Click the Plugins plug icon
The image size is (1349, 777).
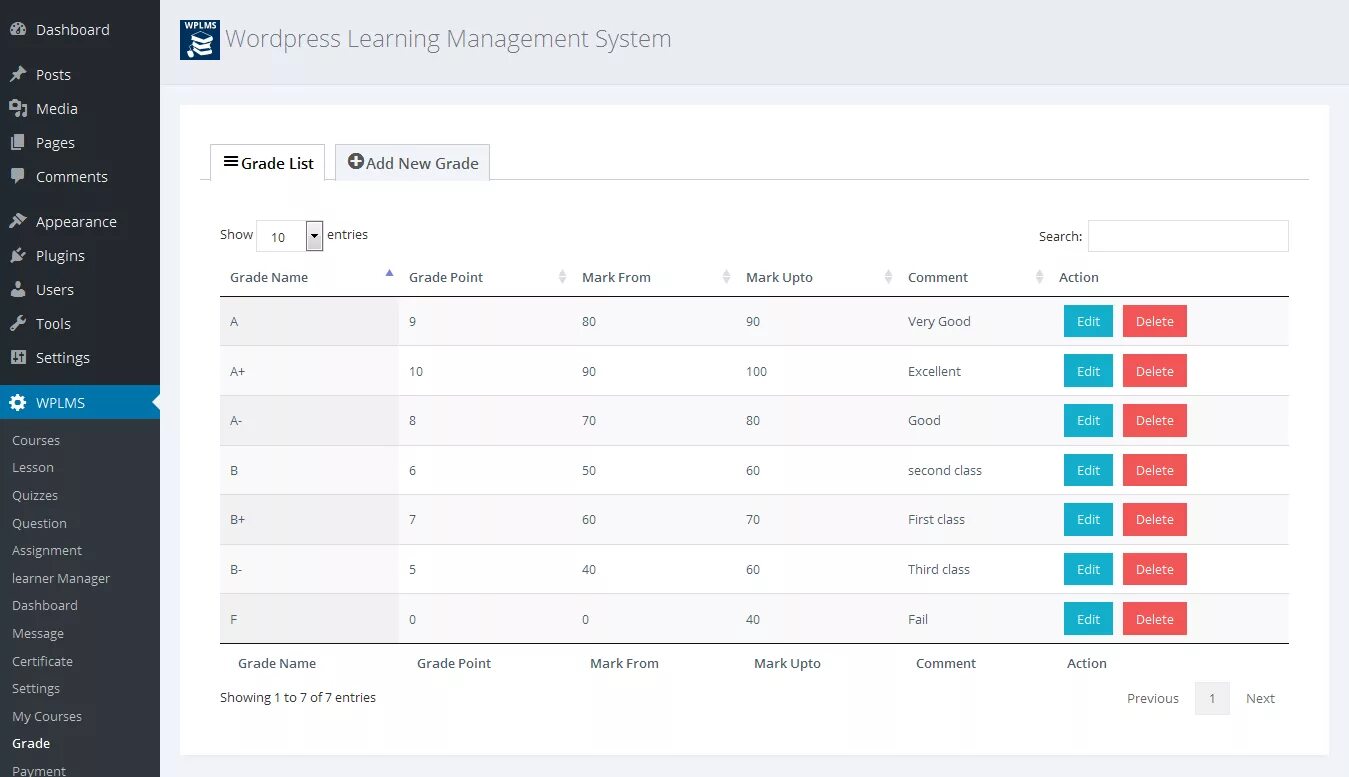[18, 255]
